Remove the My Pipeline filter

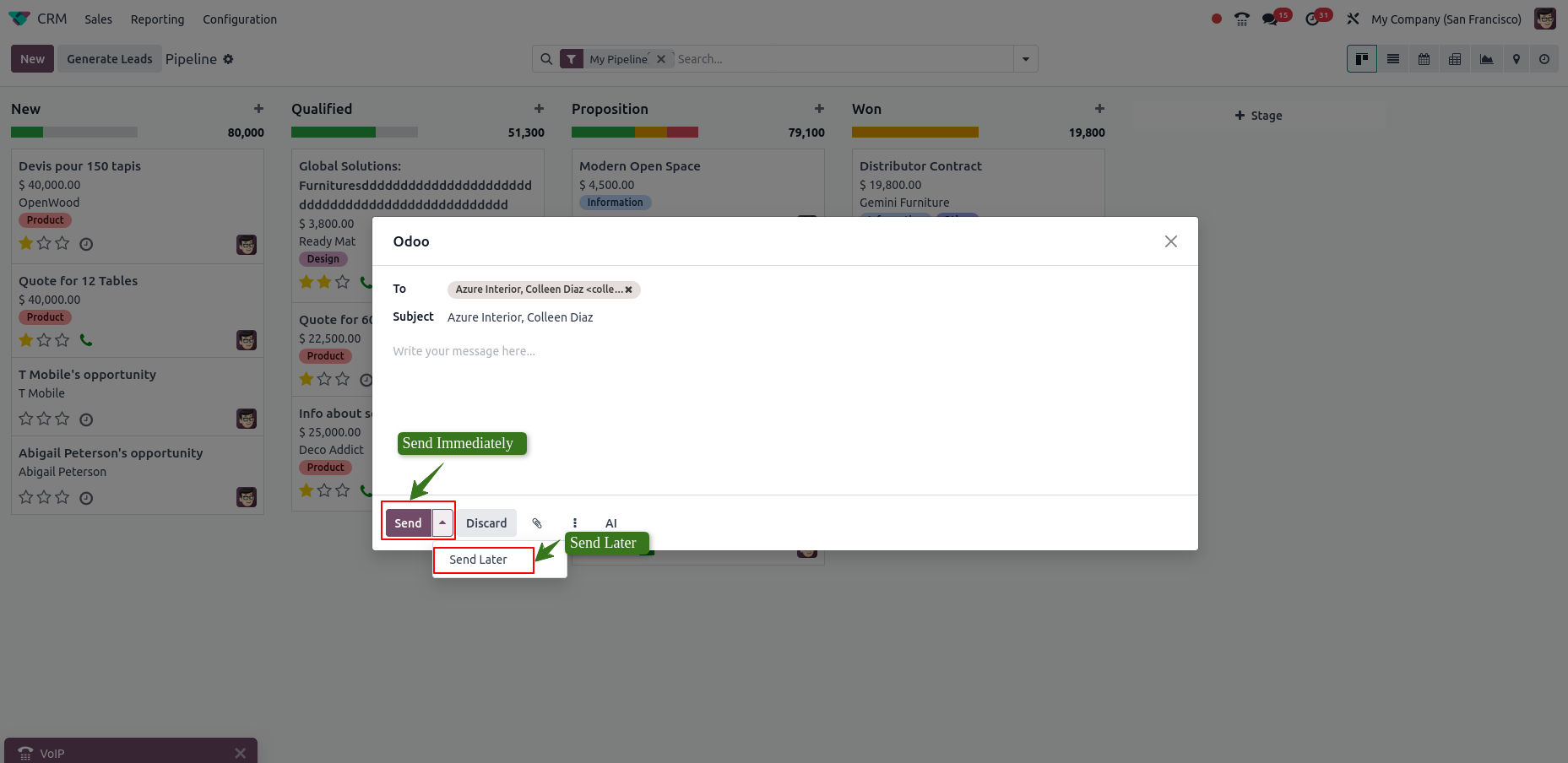661,59
